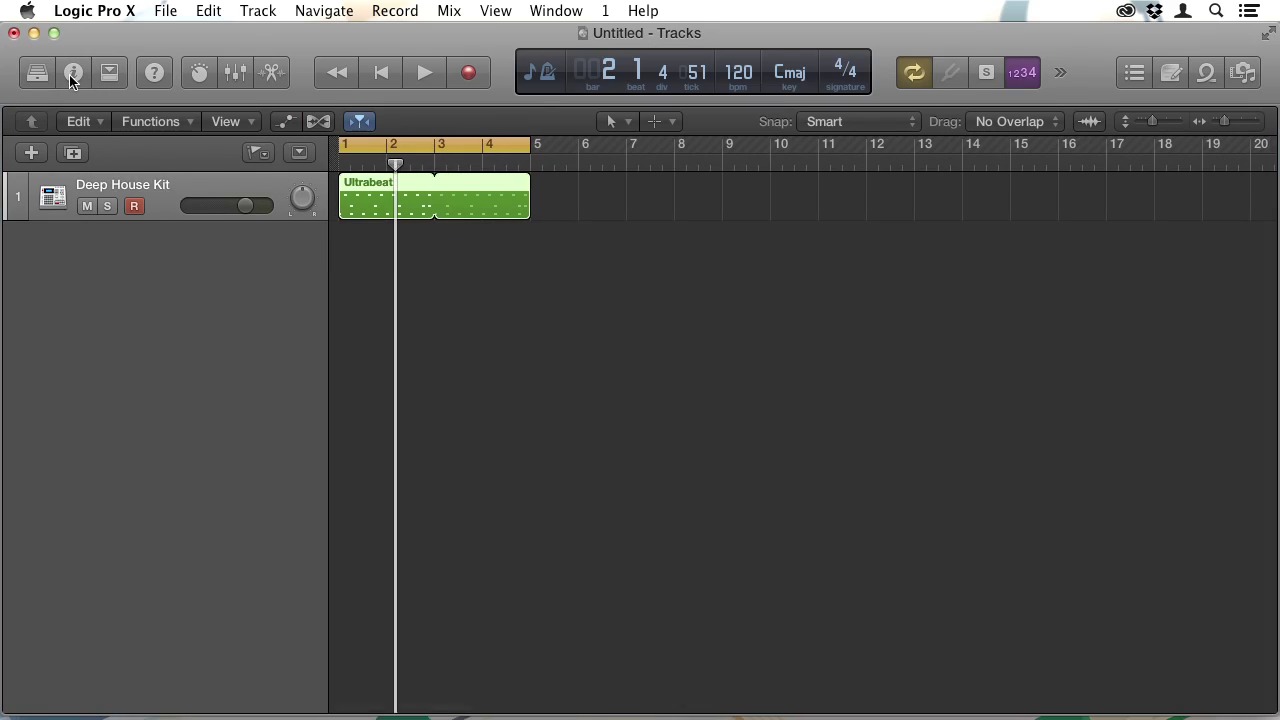
Task: Open the Snap Smart popup
Action: click(860, 122)
